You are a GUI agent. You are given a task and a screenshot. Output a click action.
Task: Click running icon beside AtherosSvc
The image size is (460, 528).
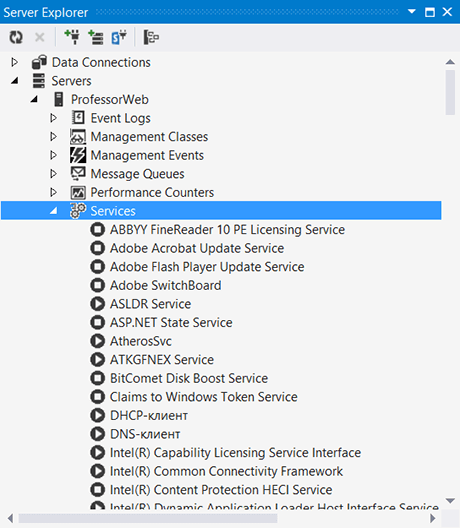pyautogui.click(x=98, y=341)
